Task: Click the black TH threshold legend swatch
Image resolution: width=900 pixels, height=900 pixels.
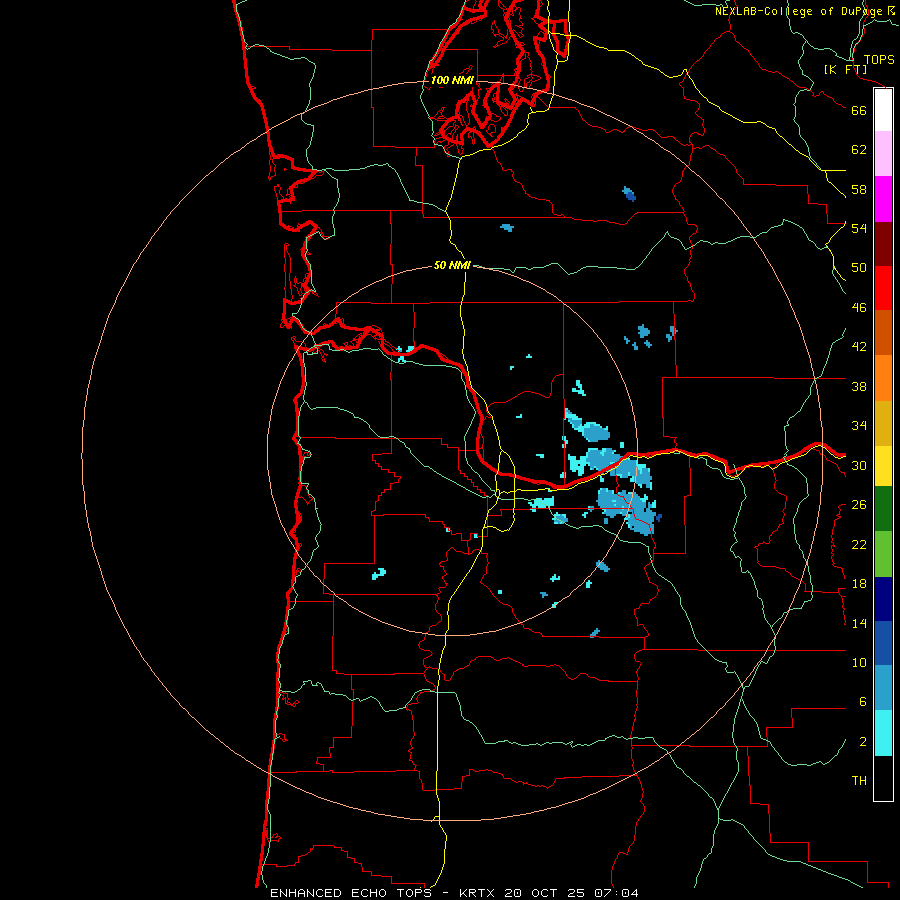Action: 883,778
